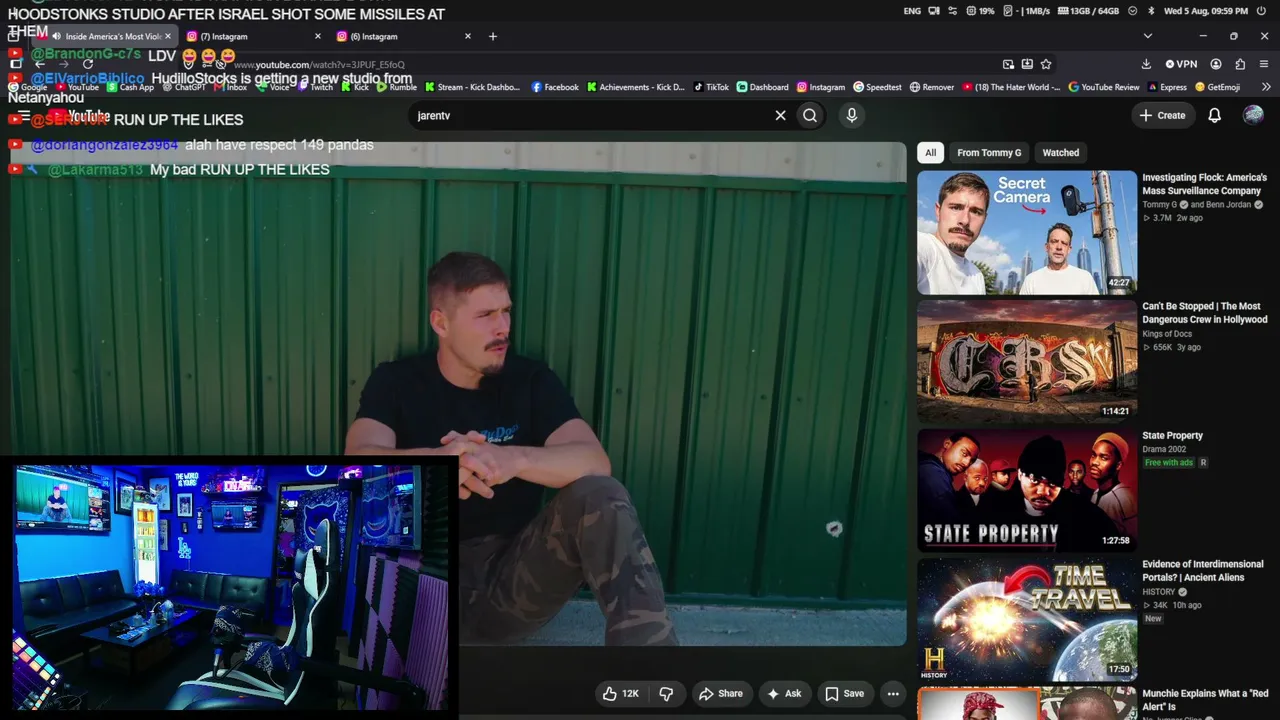
Task: Open the State Property title link
Action: (1172, 436)
